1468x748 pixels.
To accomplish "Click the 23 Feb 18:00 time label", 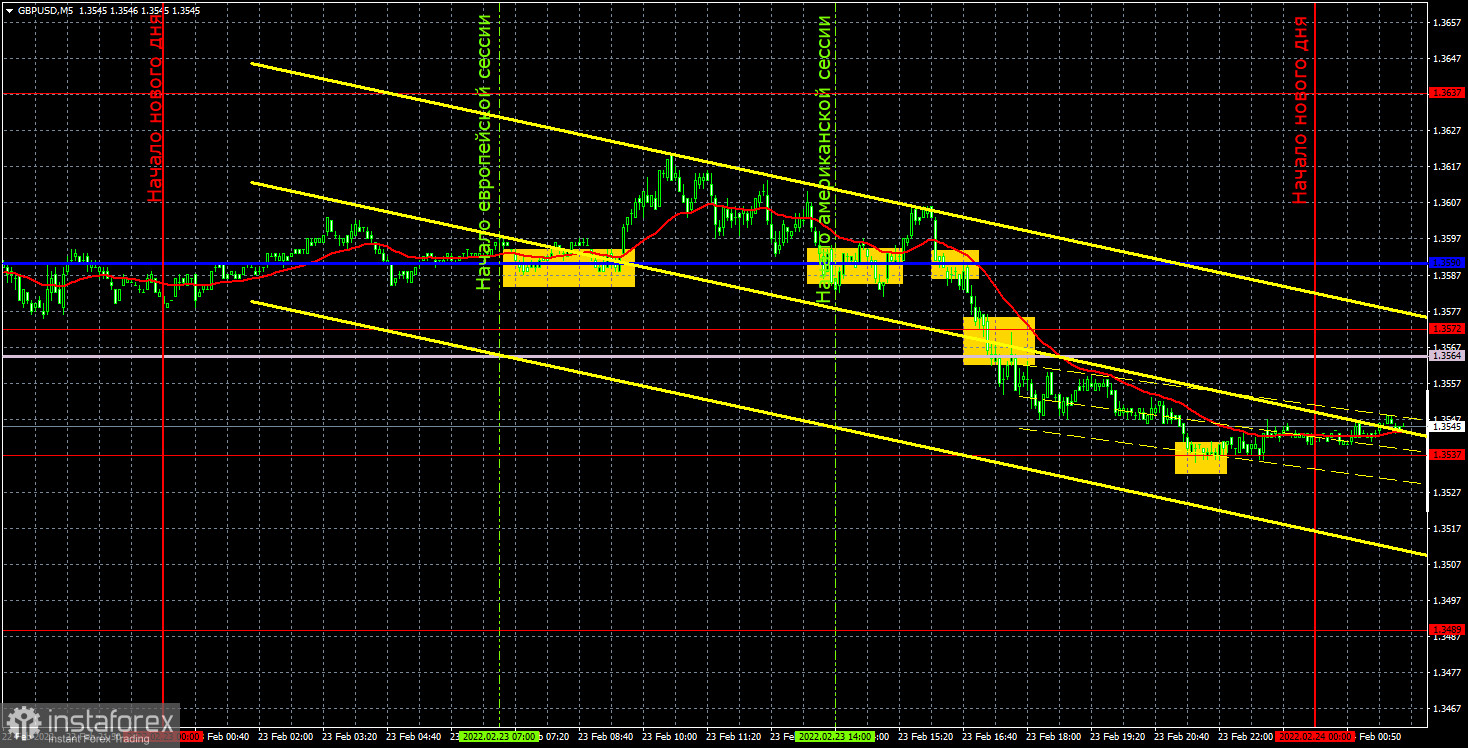I will (x=1053, y=736).
